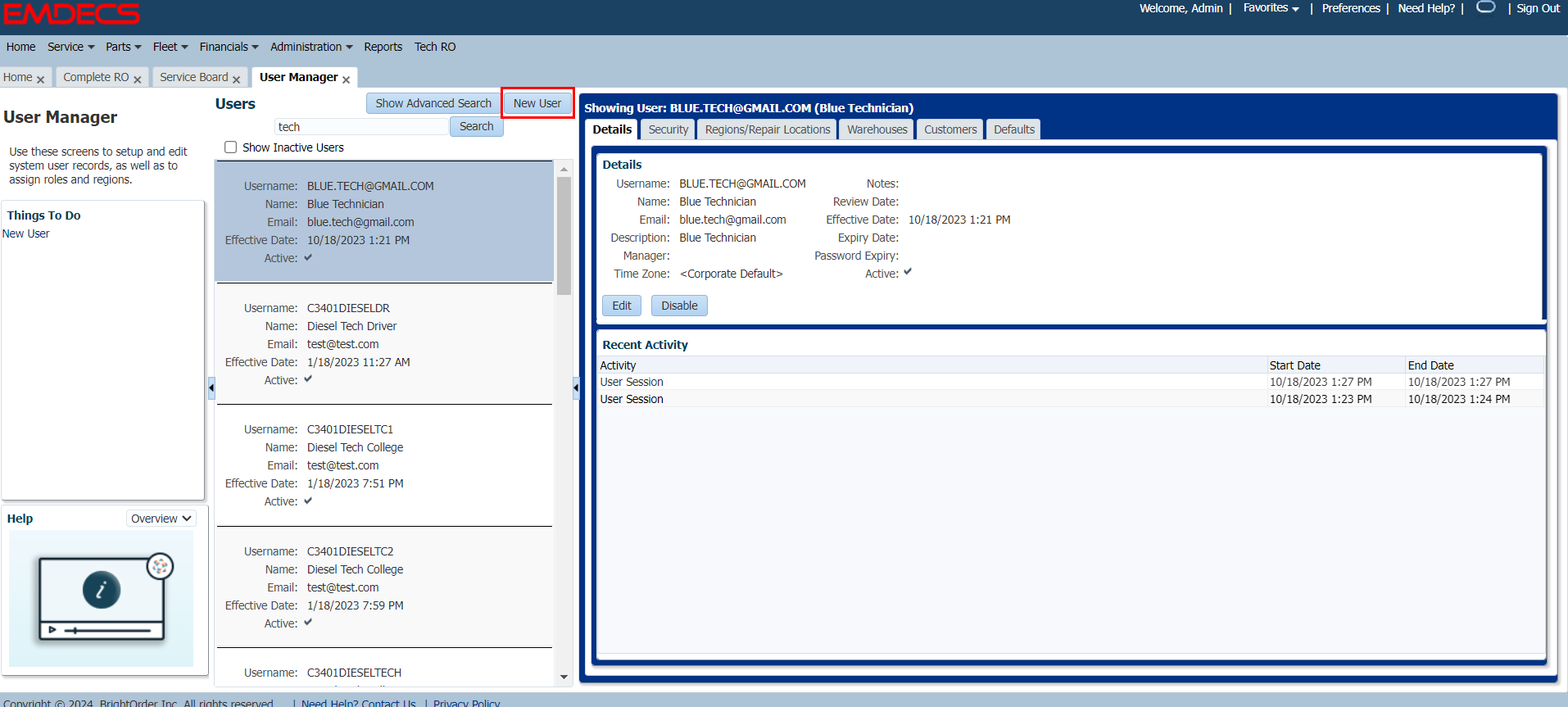Close the Complete RO tab
This screenshot has width=1568, height=707.
pos(138,79)
